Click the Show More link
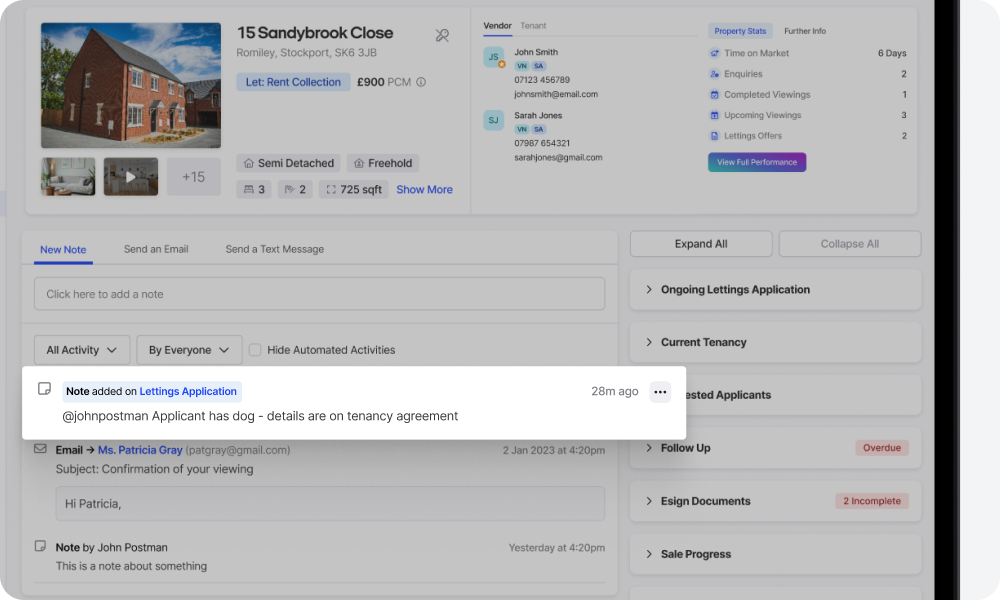The width and height of the screenshot is (1000, 600). coord(424,189)
